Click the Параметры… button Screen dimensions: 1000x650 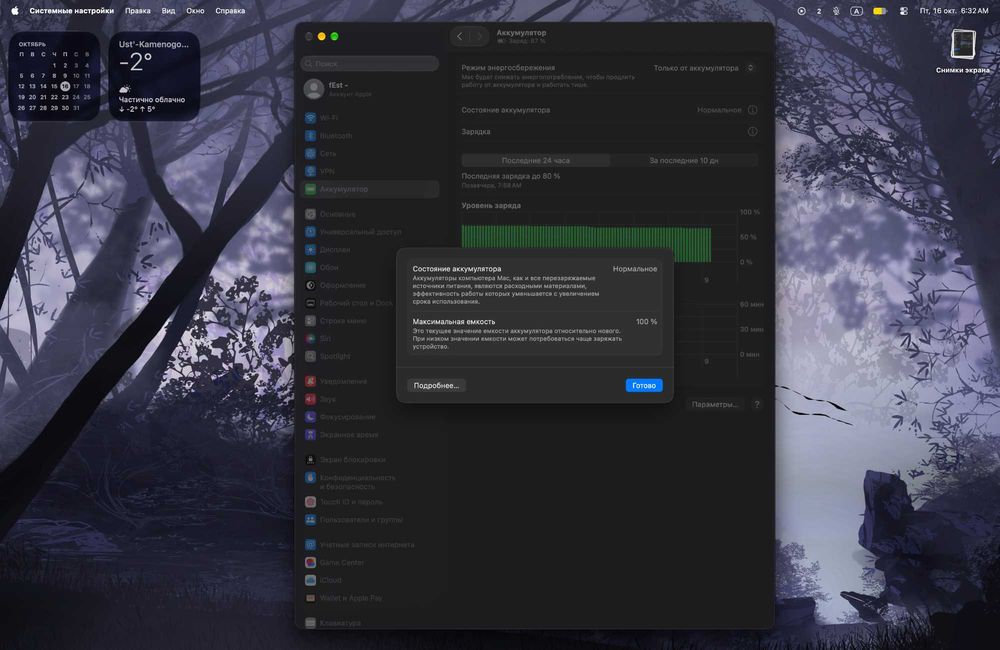[714, 404]
